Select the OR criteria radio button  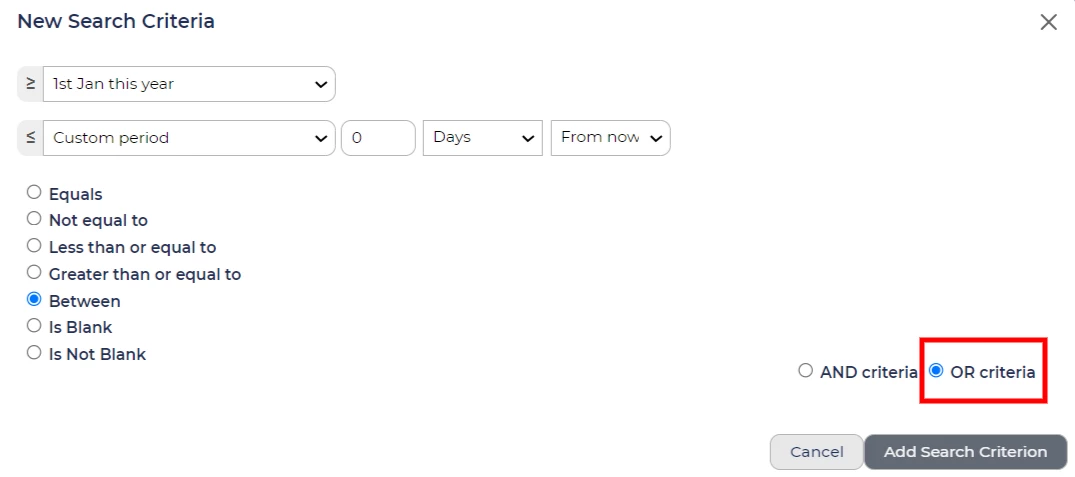click(937, 371)
